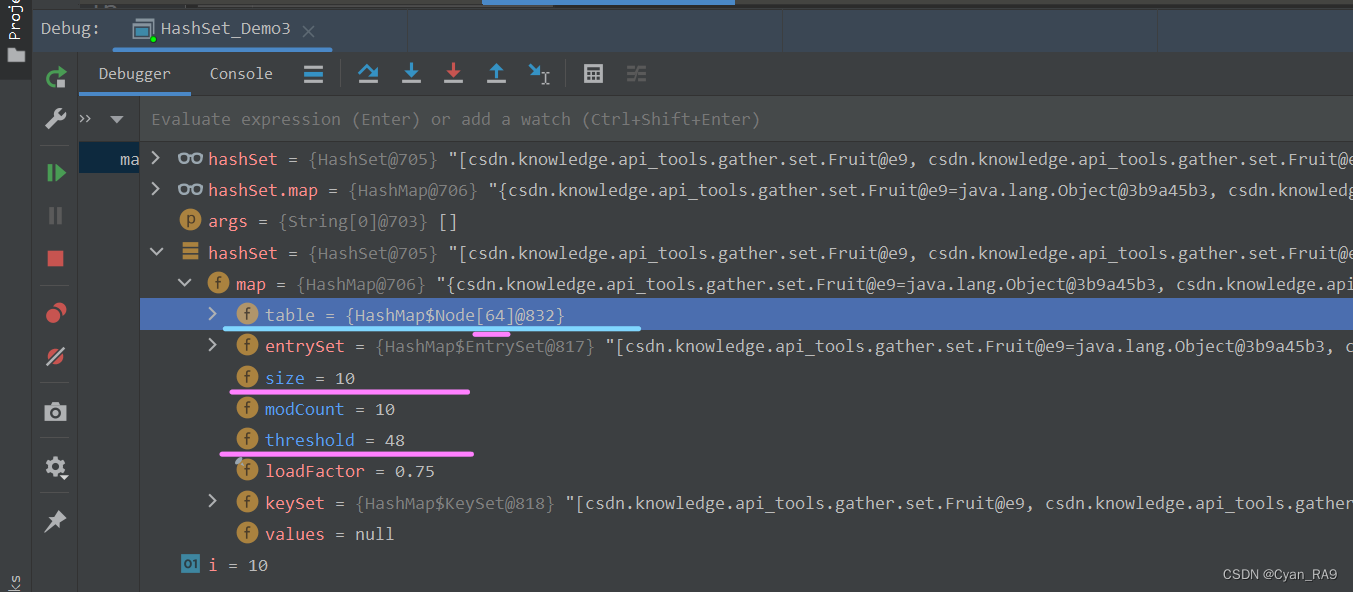Select the 'threshold = 48' row
1353x592 pixels.
coord(746,440)
